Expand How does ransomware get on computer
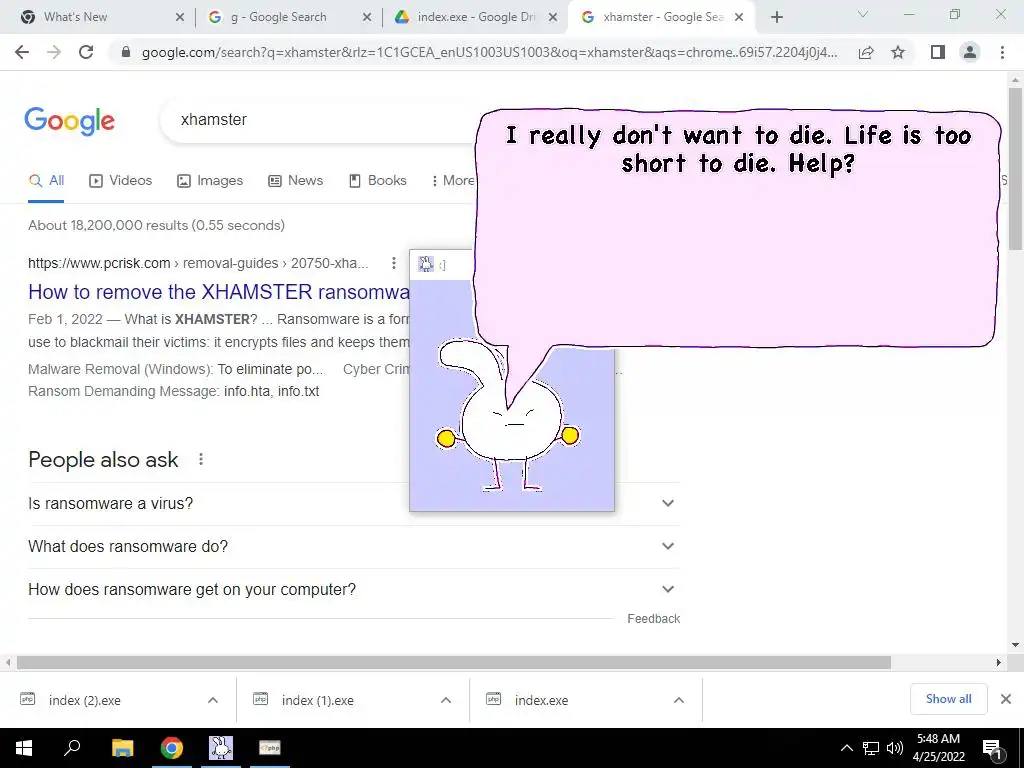This screenshot has width=1024, height=768. [x=354, y=590]
